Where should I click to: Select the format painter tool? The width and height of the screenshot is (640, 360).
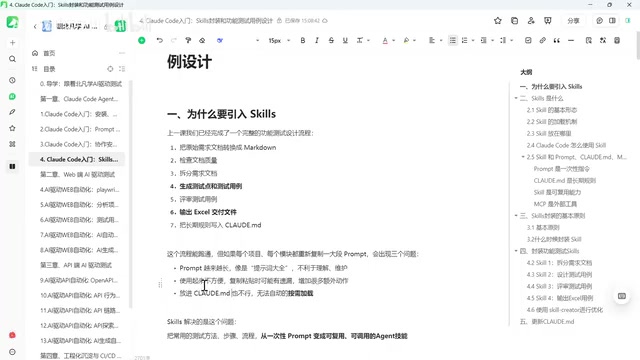pyautogui.click(x=188, y=40)
